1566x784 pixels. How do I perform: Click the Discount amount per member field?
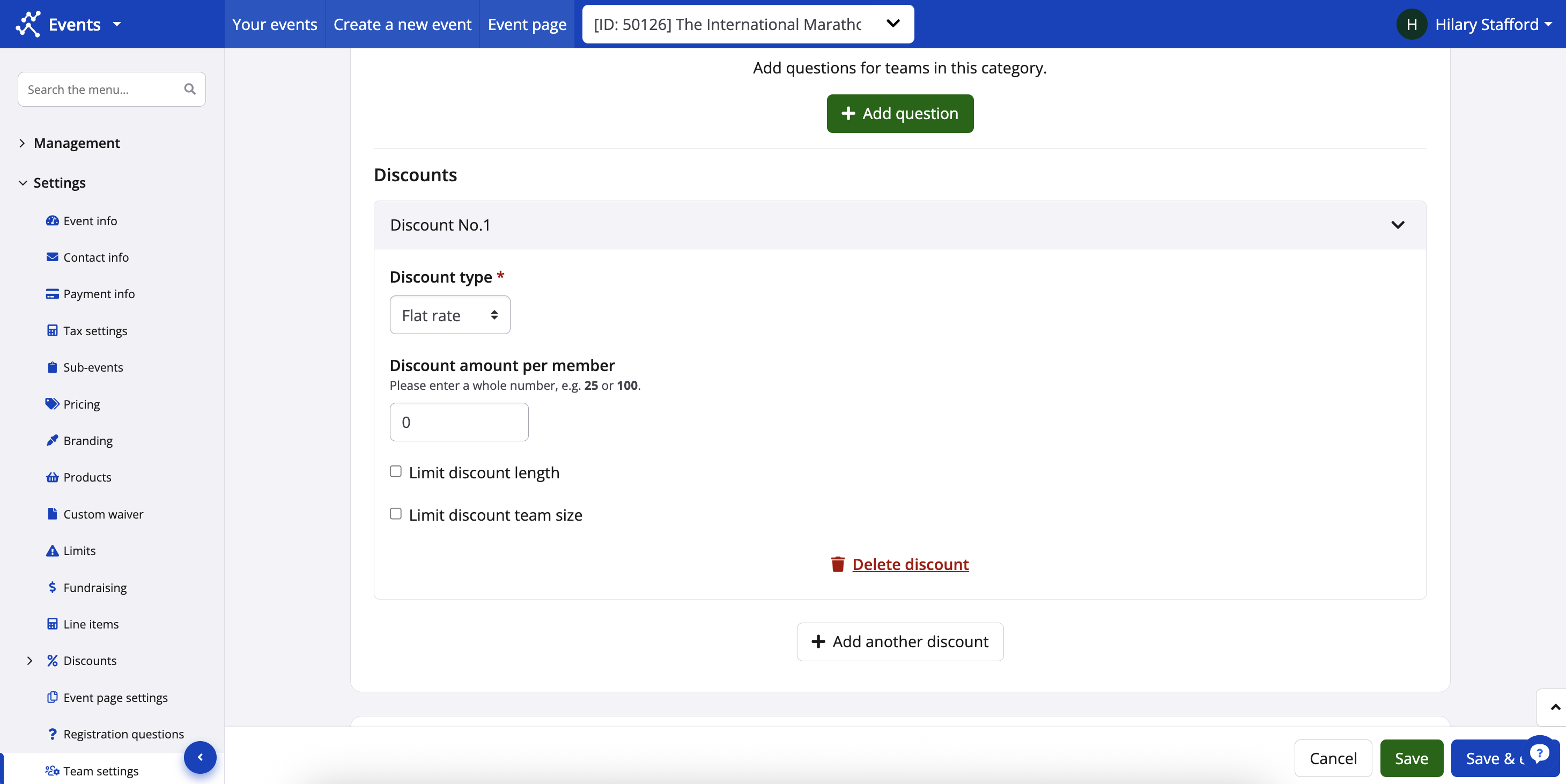(459, 422)
